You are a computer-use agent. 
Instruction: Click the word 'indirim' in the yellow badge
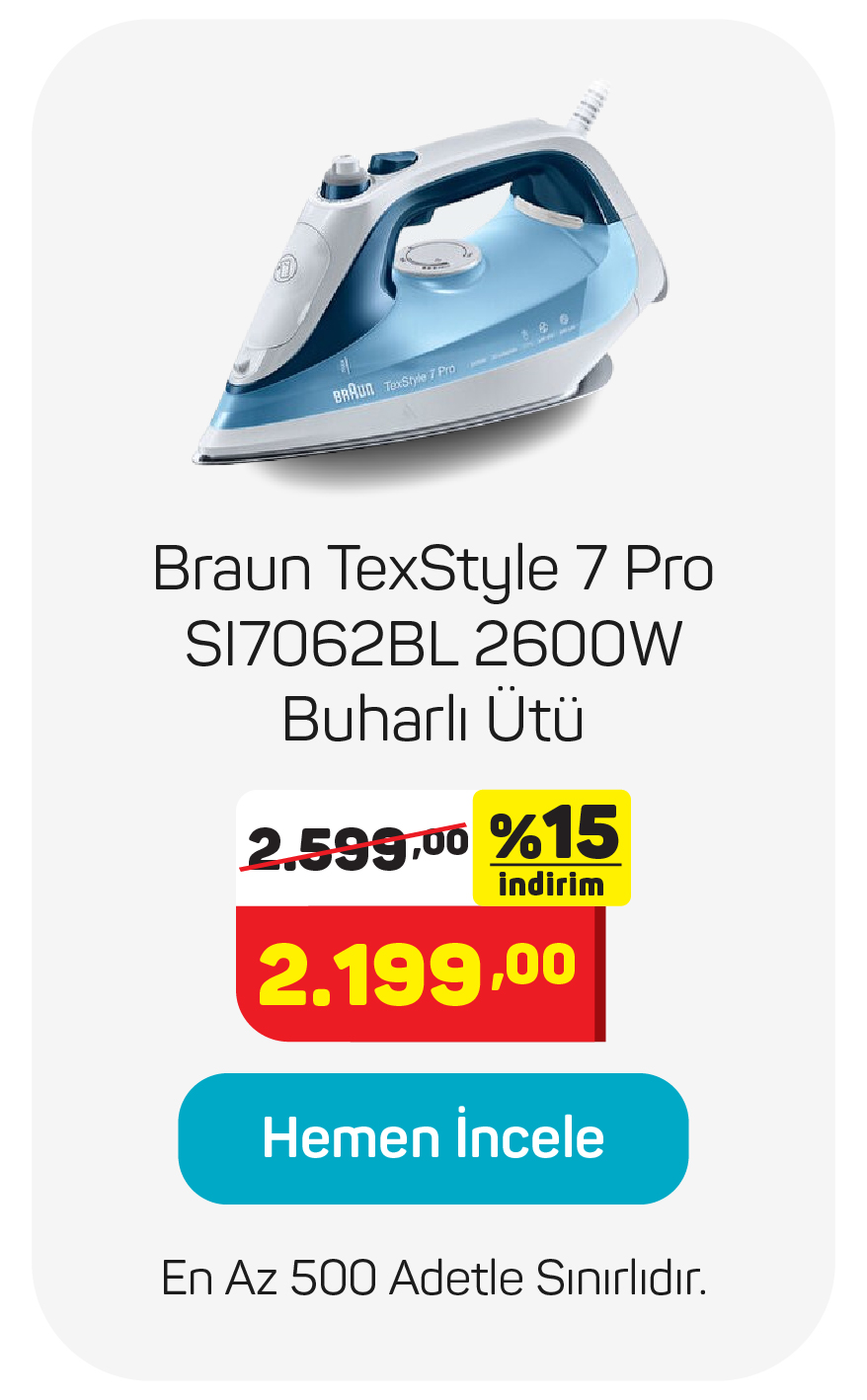(551, 884)
